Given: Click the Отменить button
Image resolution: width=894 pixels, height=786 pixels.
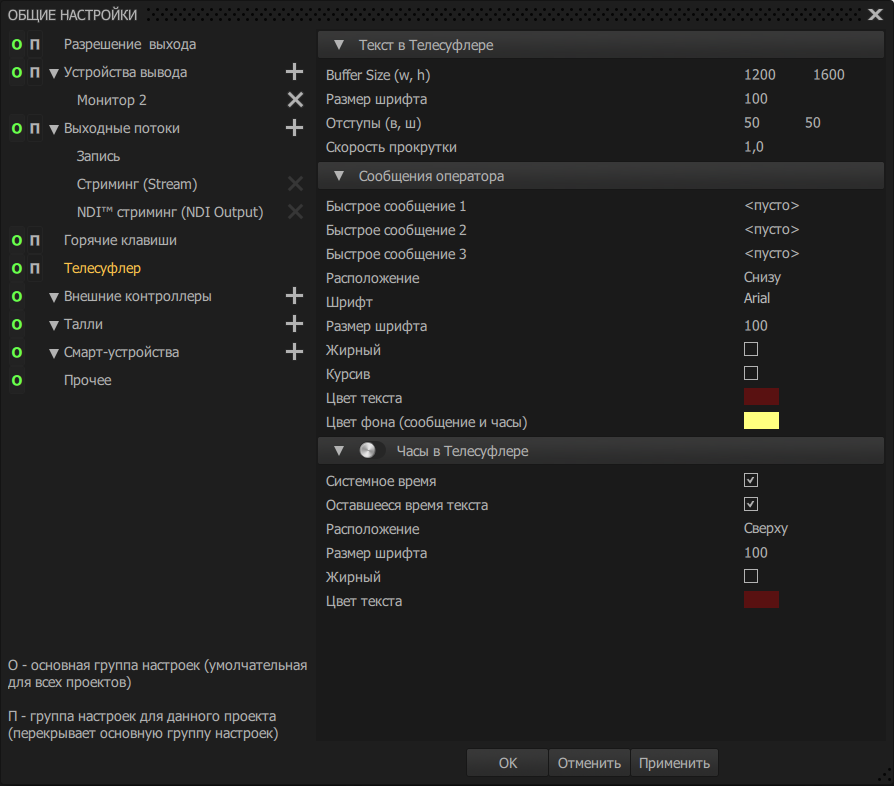Looking at the screenshot, I should [589, 763].
